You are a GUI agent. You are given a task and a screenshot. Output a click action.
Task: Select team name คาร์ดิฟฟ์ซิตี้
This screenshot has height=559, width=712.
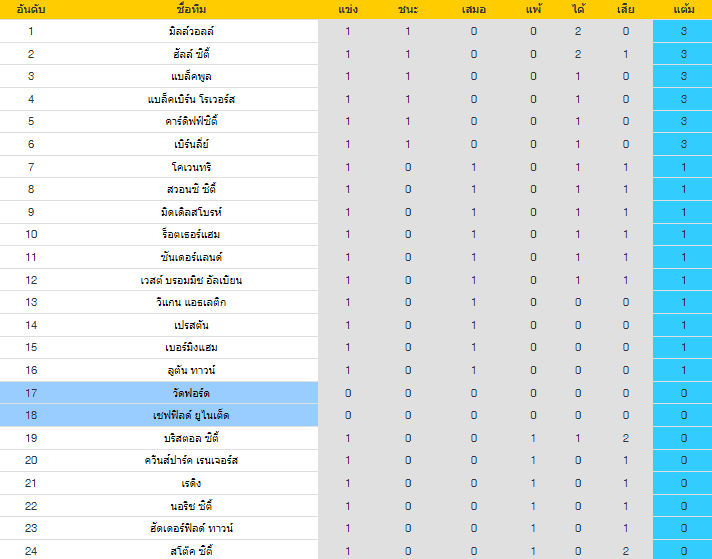191,121
